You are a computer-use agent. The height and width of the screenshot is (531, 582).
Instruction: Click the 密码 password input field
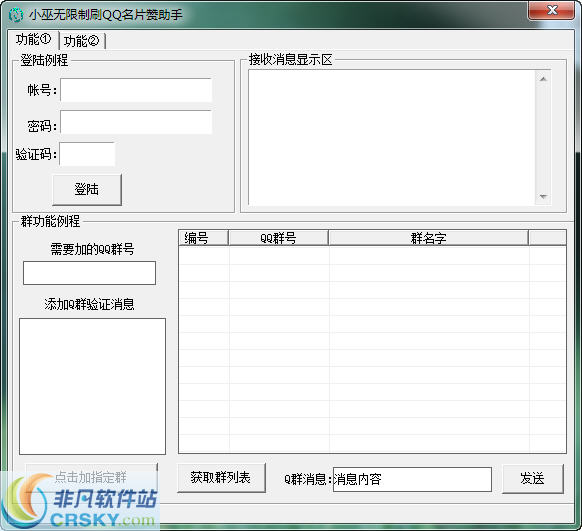[x=136, y=122]
